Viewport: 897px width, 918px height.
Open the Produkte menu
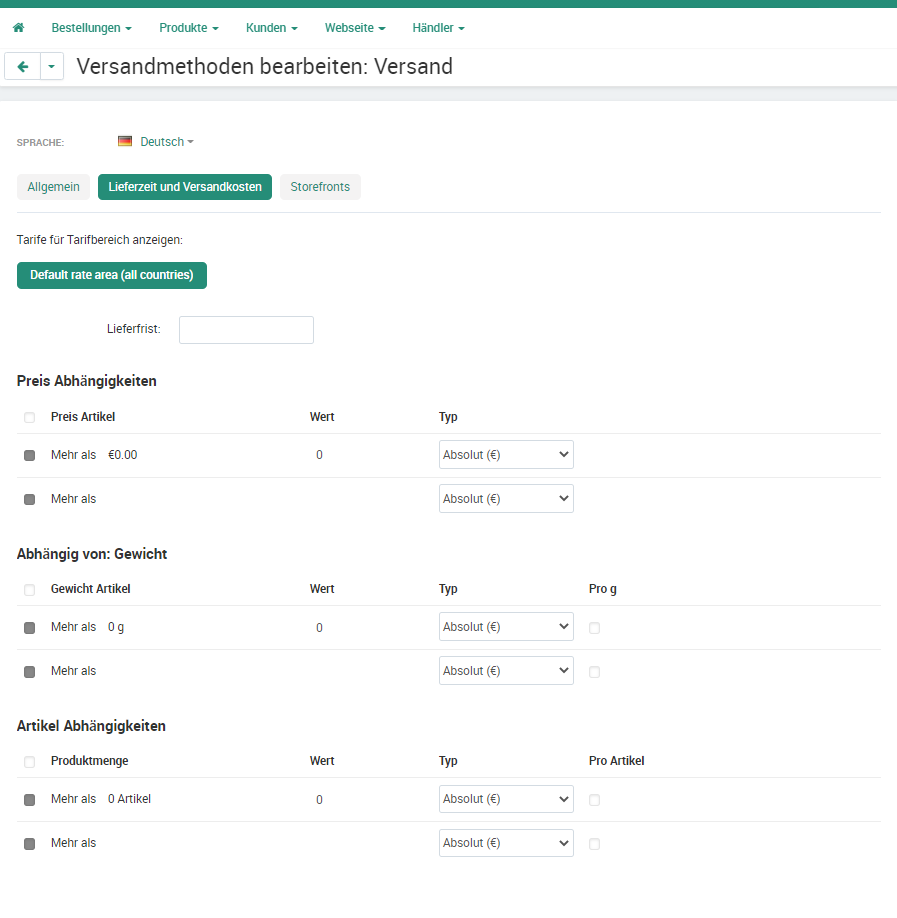pos(189,28)
